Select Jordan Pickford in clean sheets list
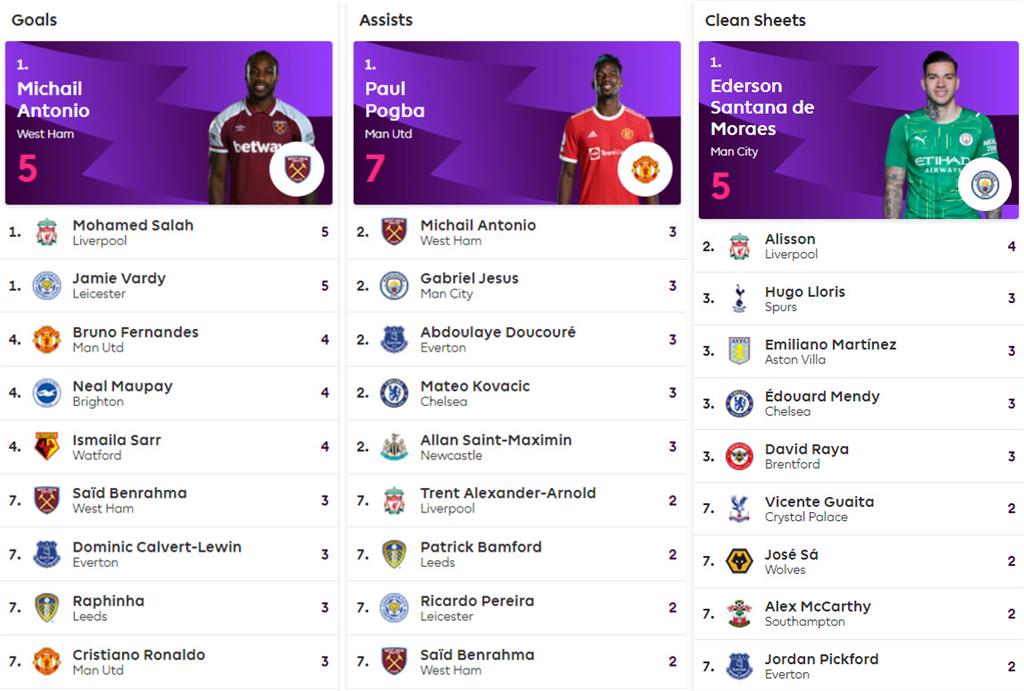The width and height of the screenshot is (1024, 691). [x=821, y=659]
